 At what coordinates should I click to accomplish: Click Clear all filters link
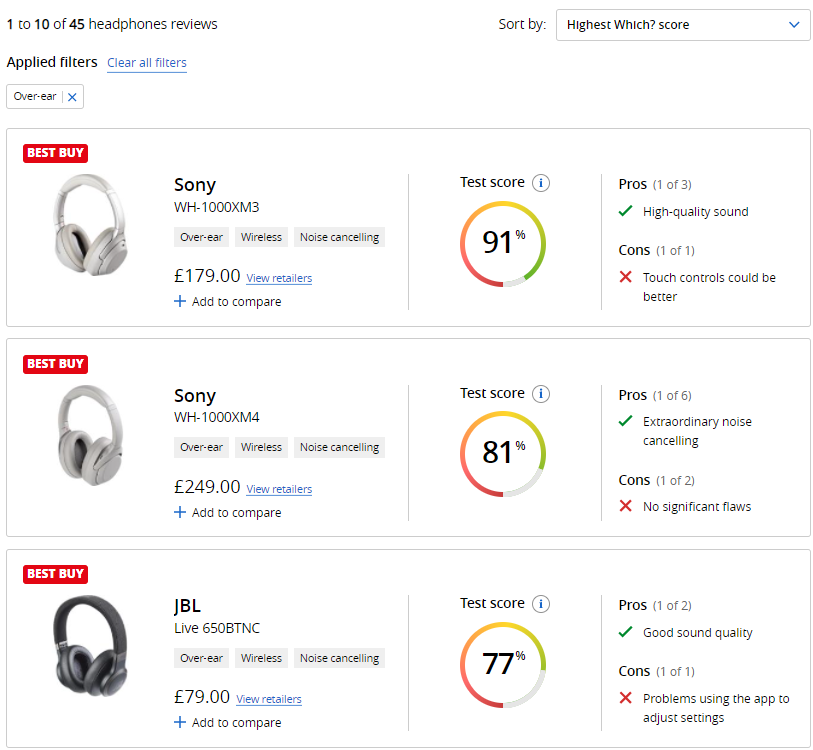click(147, 63)
